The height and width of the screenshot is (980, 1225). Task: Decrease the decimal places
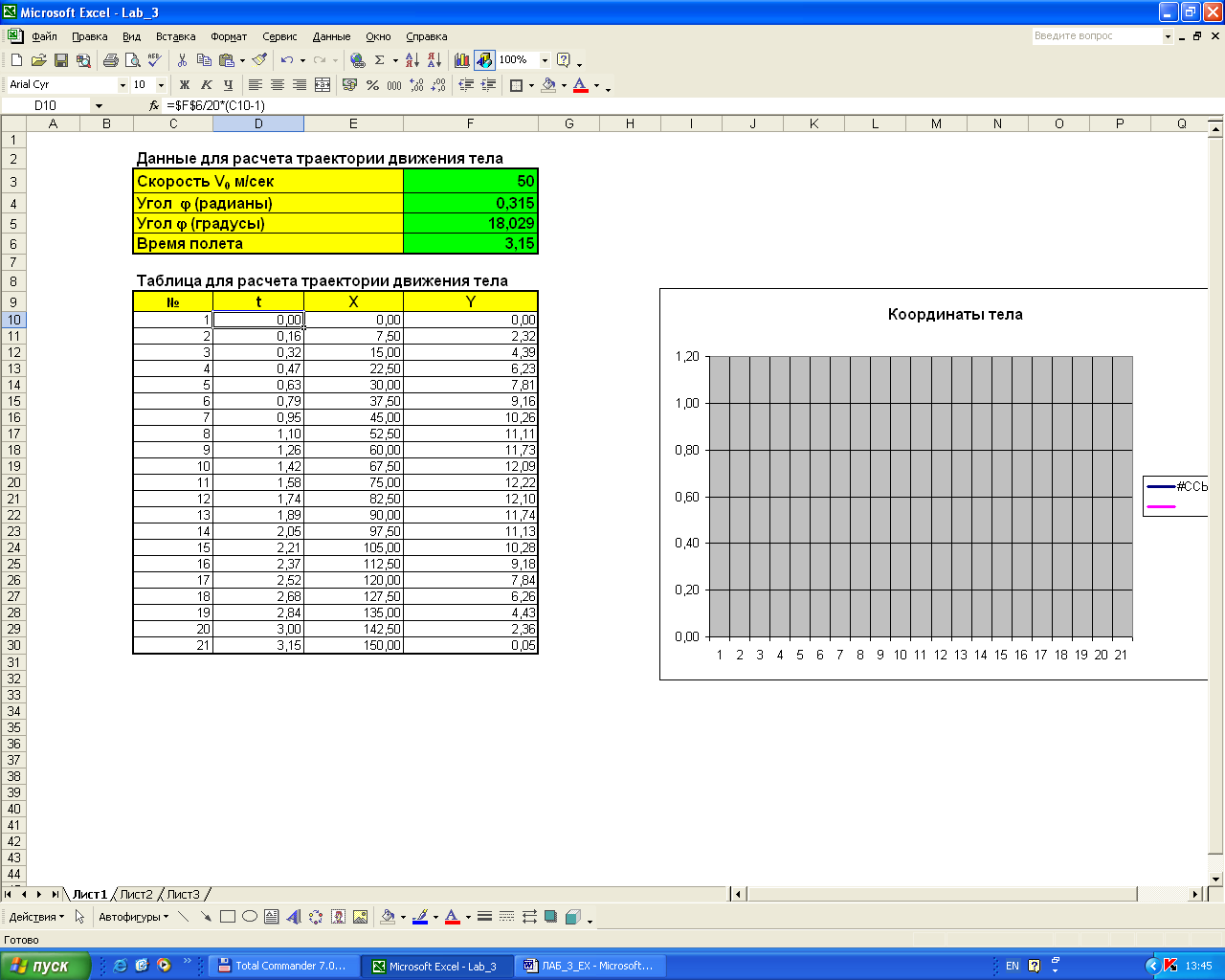coord(438,85)
